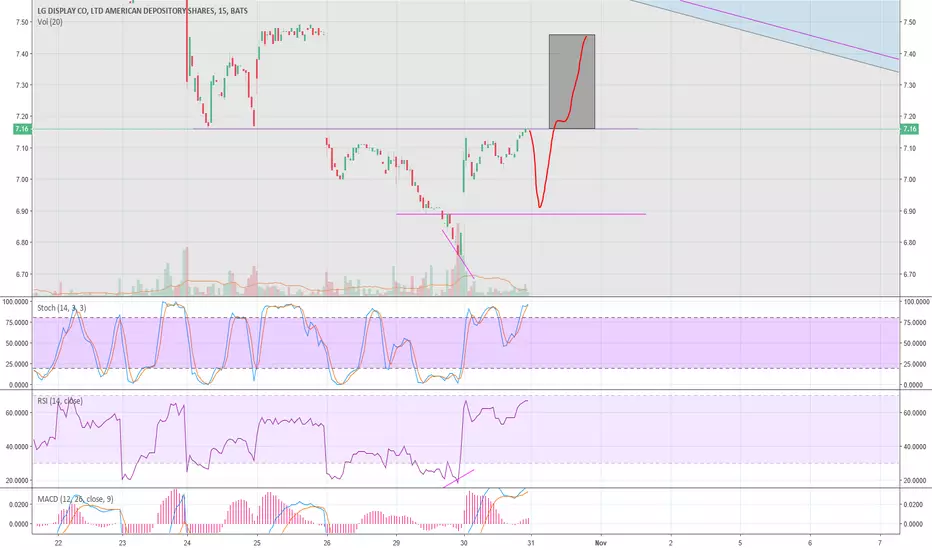
Task: Click the green 7.16 price tag on right axis
Action: [909, 129]
